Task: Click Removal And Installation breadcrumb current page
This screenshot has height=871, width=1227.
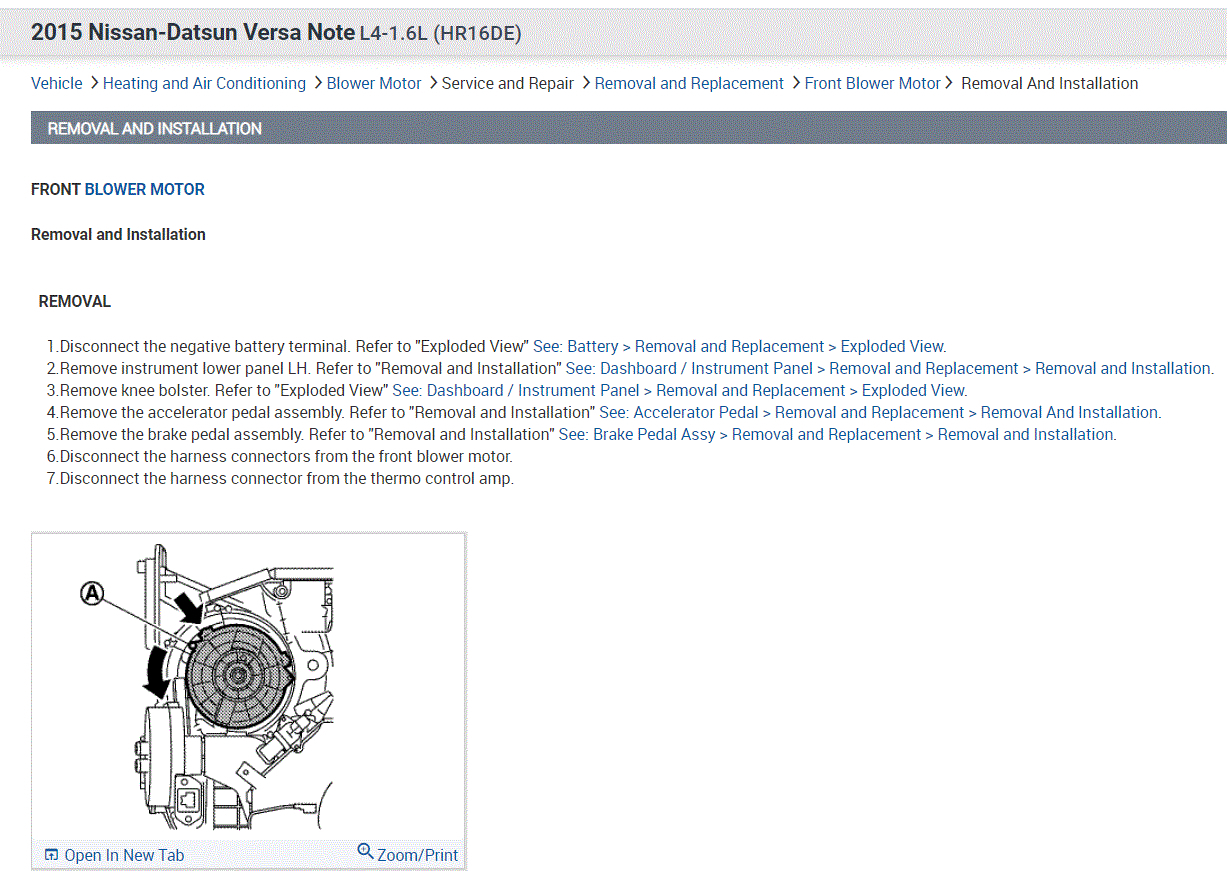Action: point(1049,84)
